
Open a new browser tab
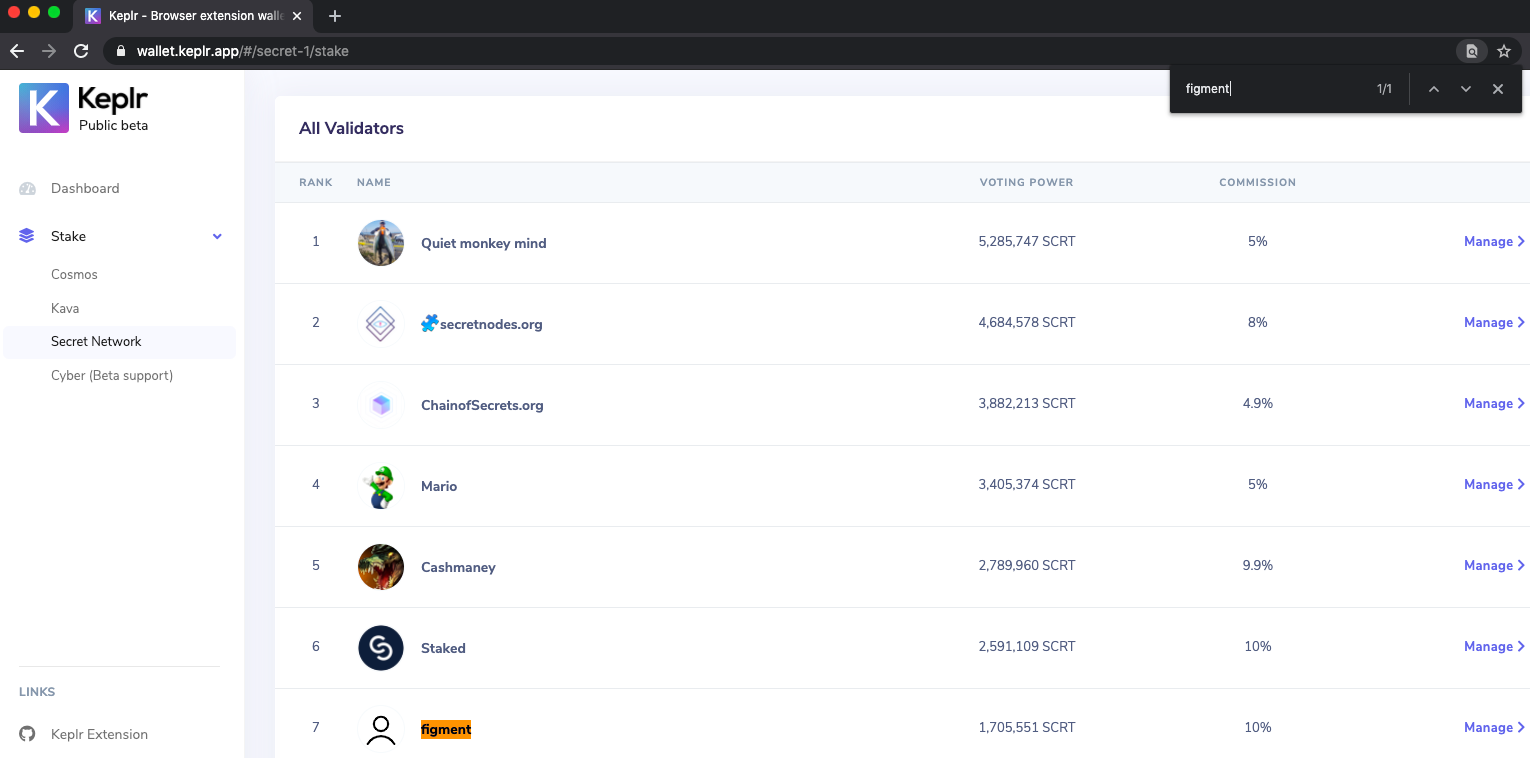(x=335, y=16)
